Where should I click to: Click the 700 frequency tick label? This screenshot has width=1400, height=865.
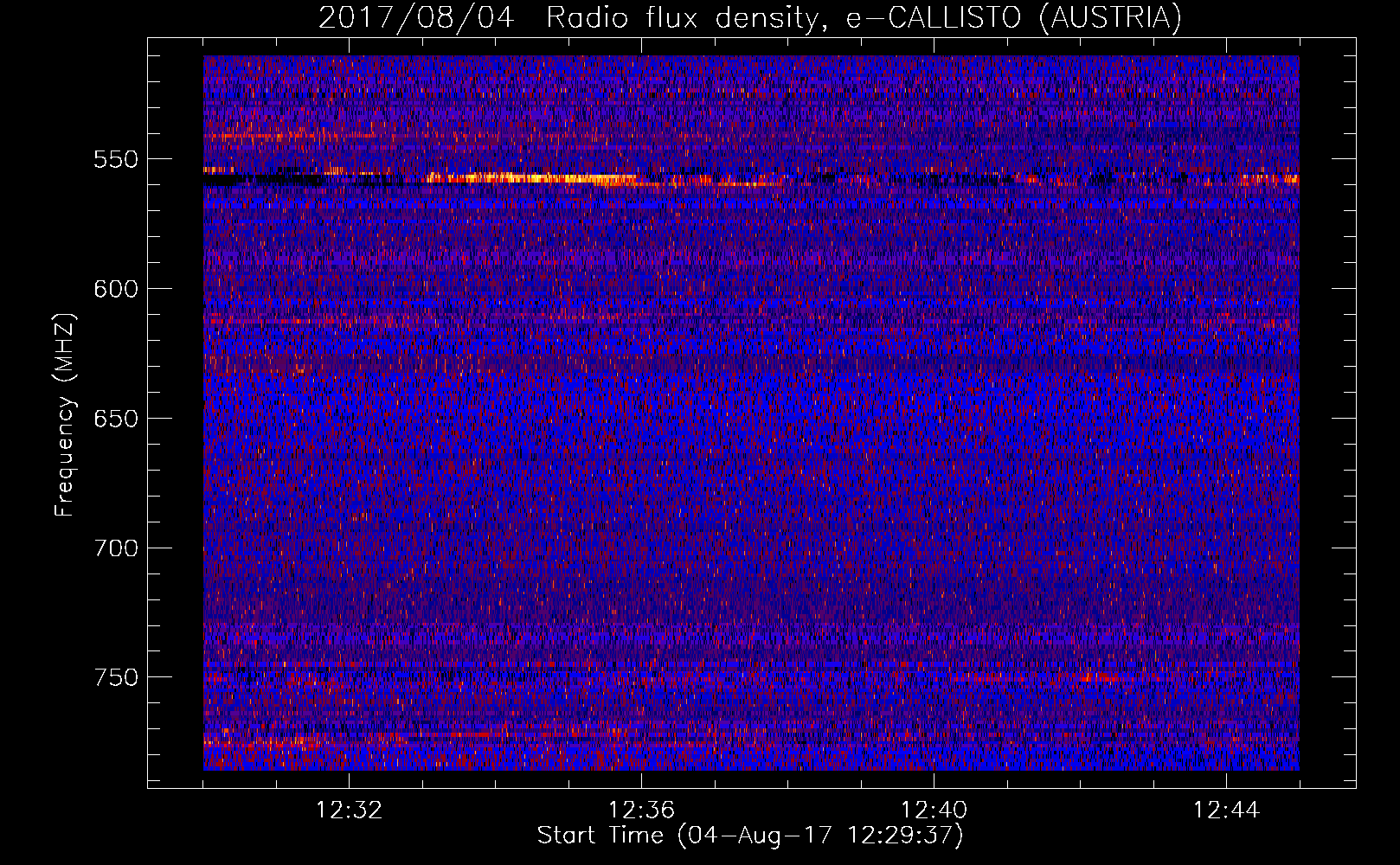116,548
